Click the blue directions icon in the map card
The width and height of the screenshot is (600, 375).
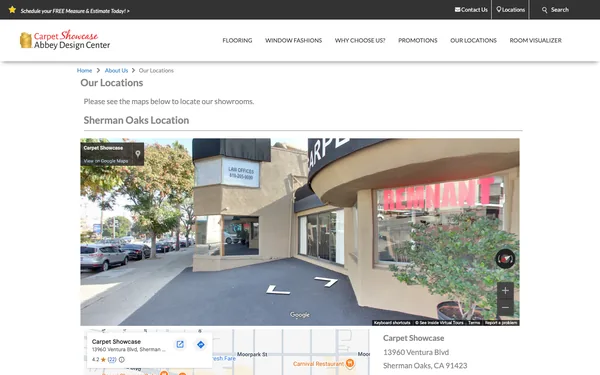tap(201, 344)
